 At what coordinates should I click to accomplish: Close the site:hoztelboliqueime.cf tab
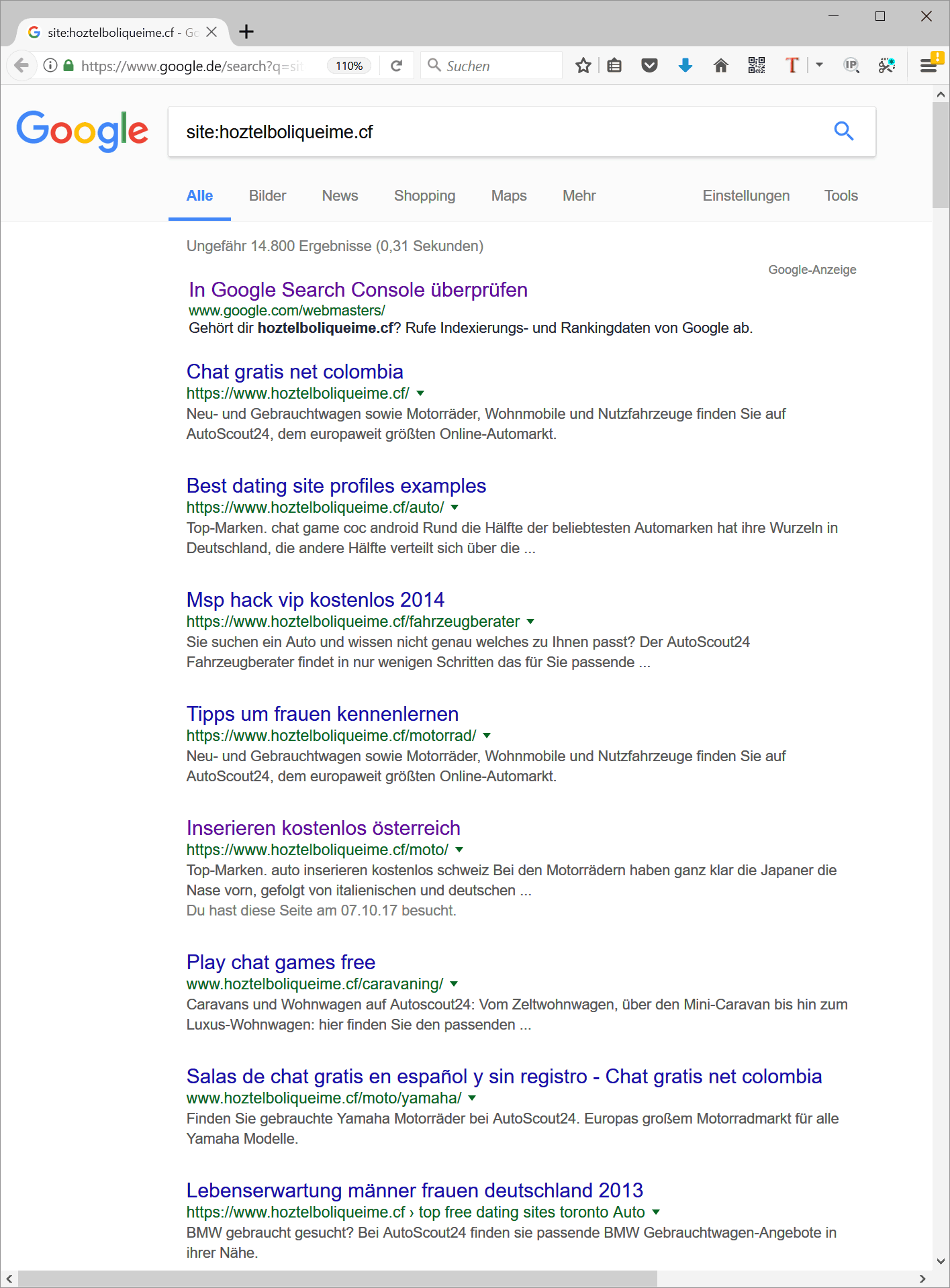211,32
